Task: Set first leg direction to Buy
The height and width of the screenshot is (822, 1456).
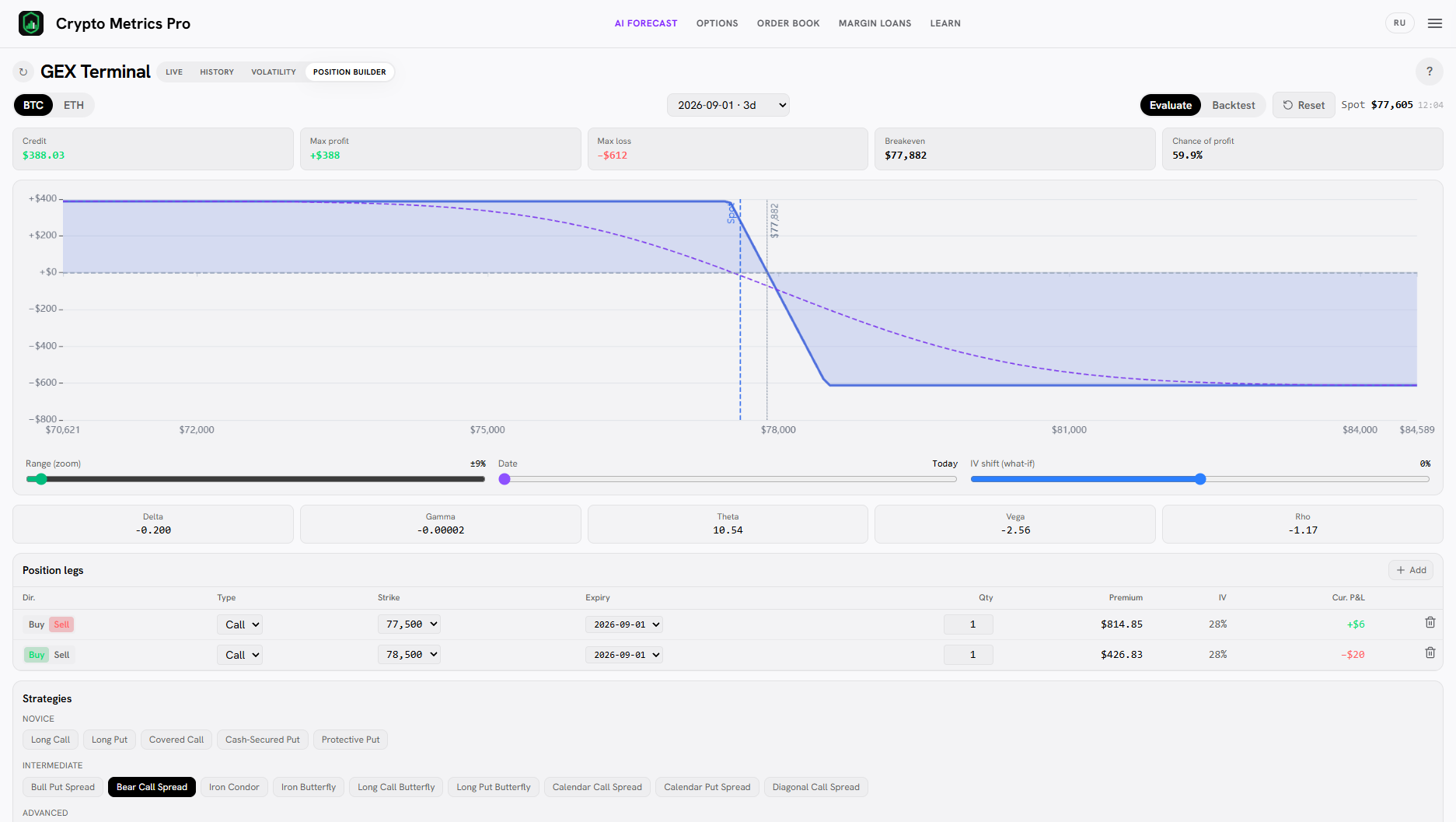Action: tap(37, 624)
